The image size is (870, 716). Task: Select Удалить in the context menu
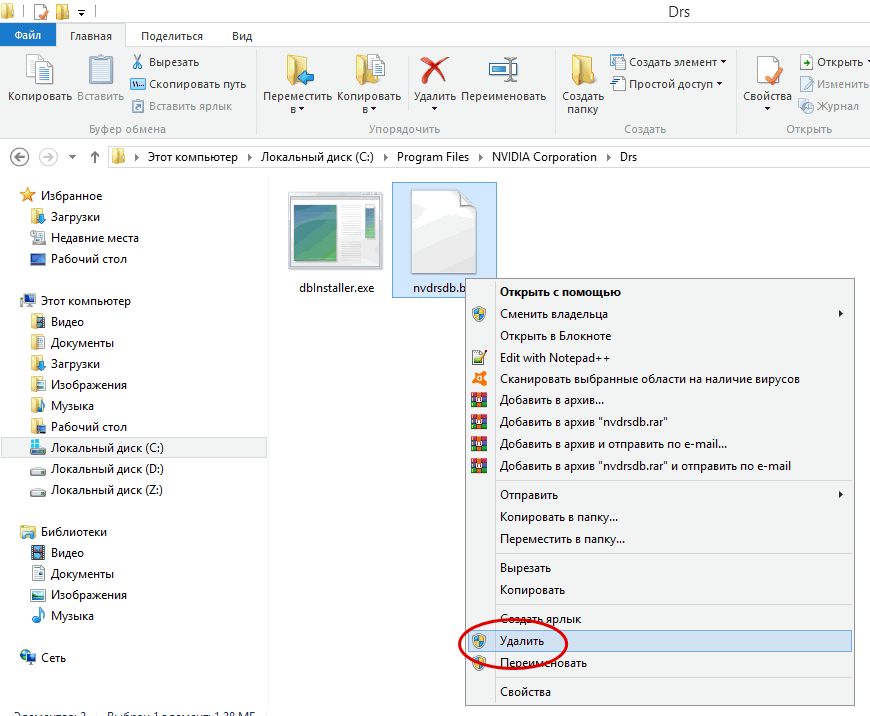[522, 641]
